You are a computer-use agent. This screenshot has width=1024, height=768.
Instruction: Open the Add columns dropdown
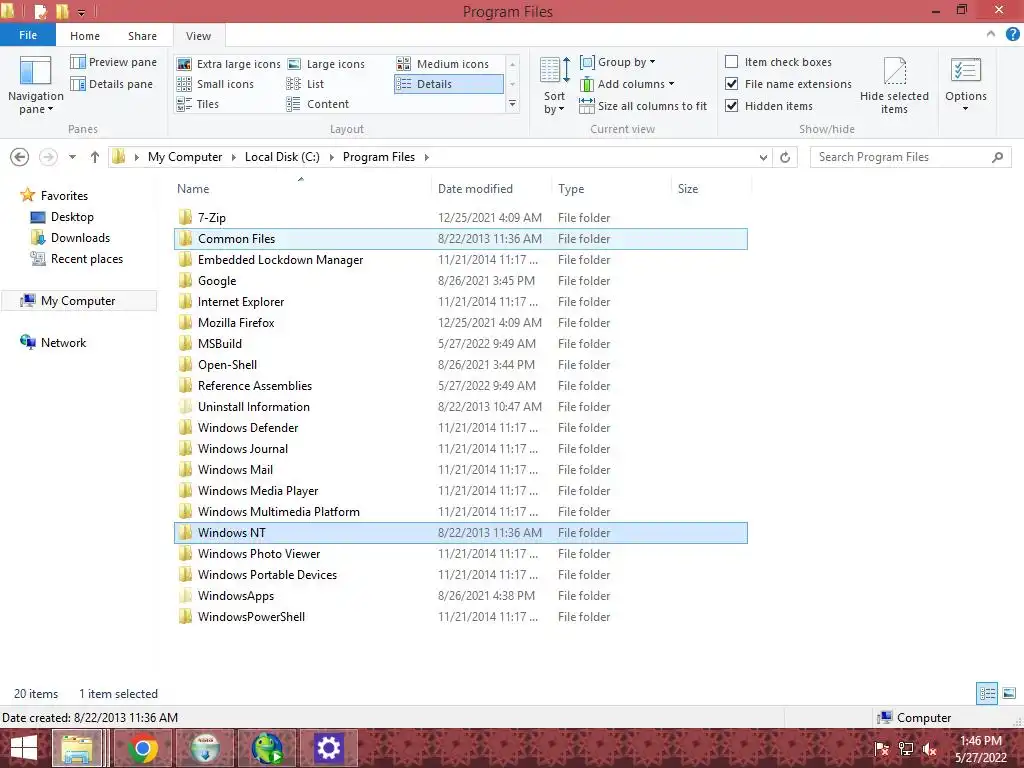tap(627, 84)
